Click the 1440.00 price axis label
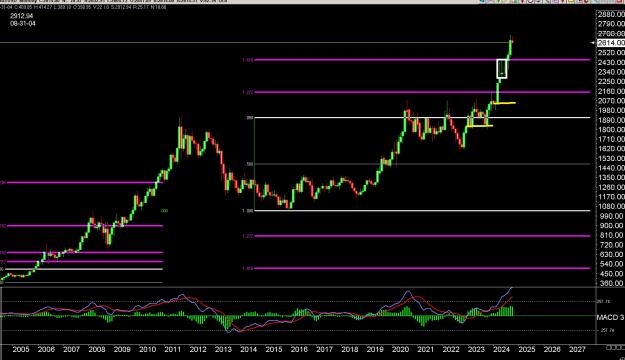 [x=611, y=168]
